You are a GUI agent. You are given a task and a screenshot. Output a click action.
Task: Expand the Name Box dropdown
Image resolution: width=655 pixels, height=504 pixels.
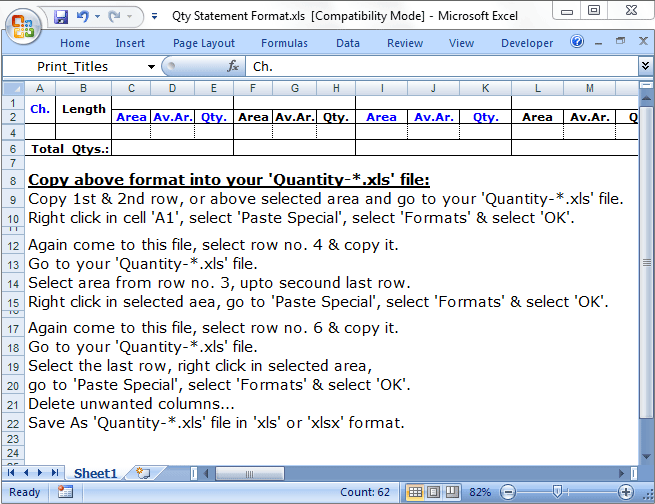pos(151,67)
